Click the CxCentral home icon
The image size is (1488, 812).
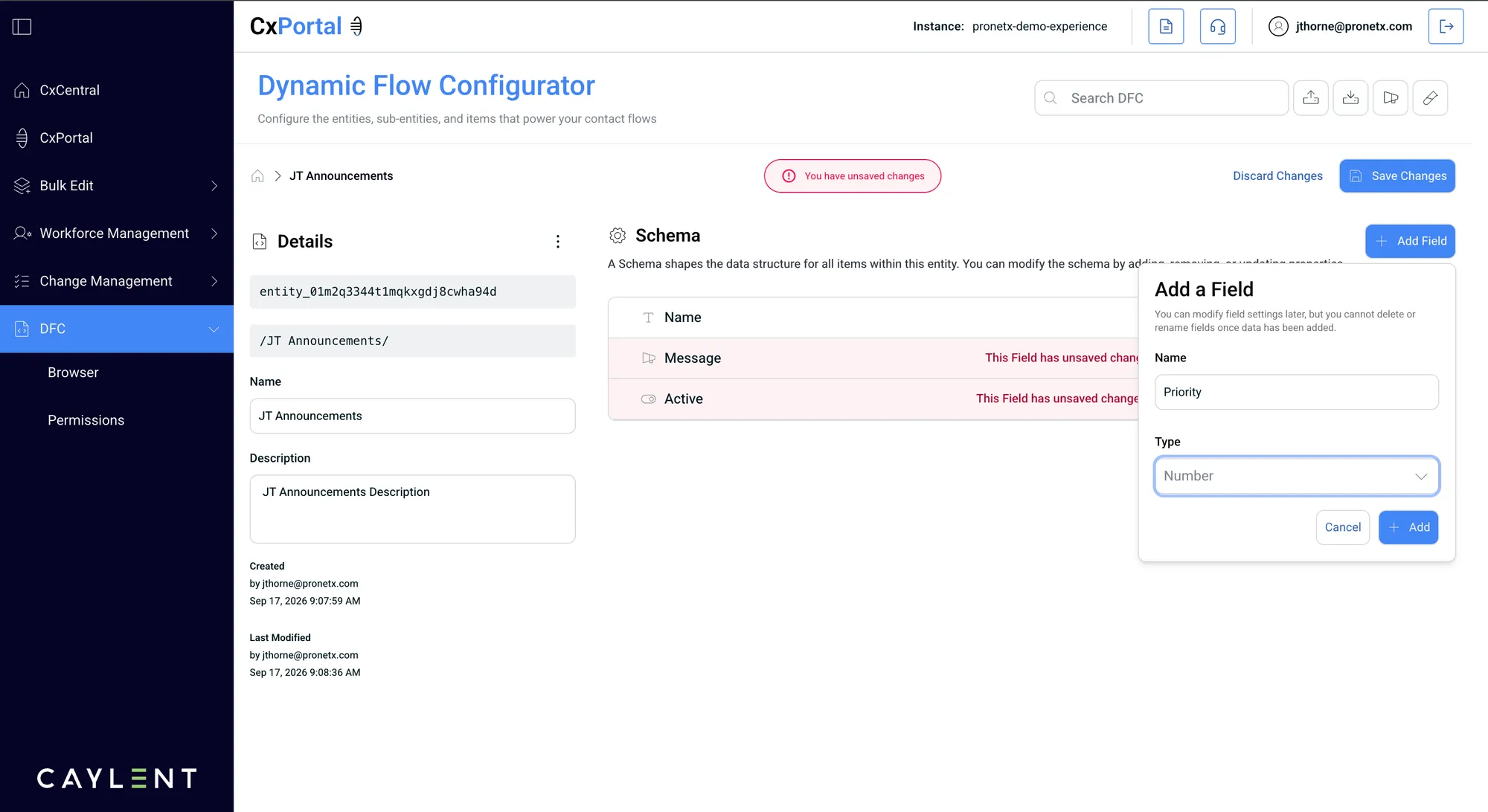point(22,90)
